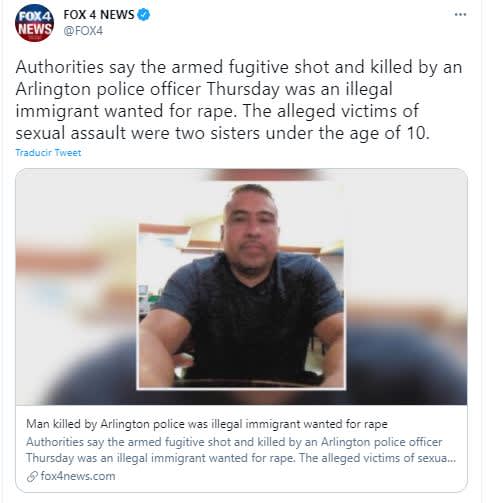Click the FOX 4 NEWS display name
493x503 pixels.
pyautogui.click(x=99, y=15)
